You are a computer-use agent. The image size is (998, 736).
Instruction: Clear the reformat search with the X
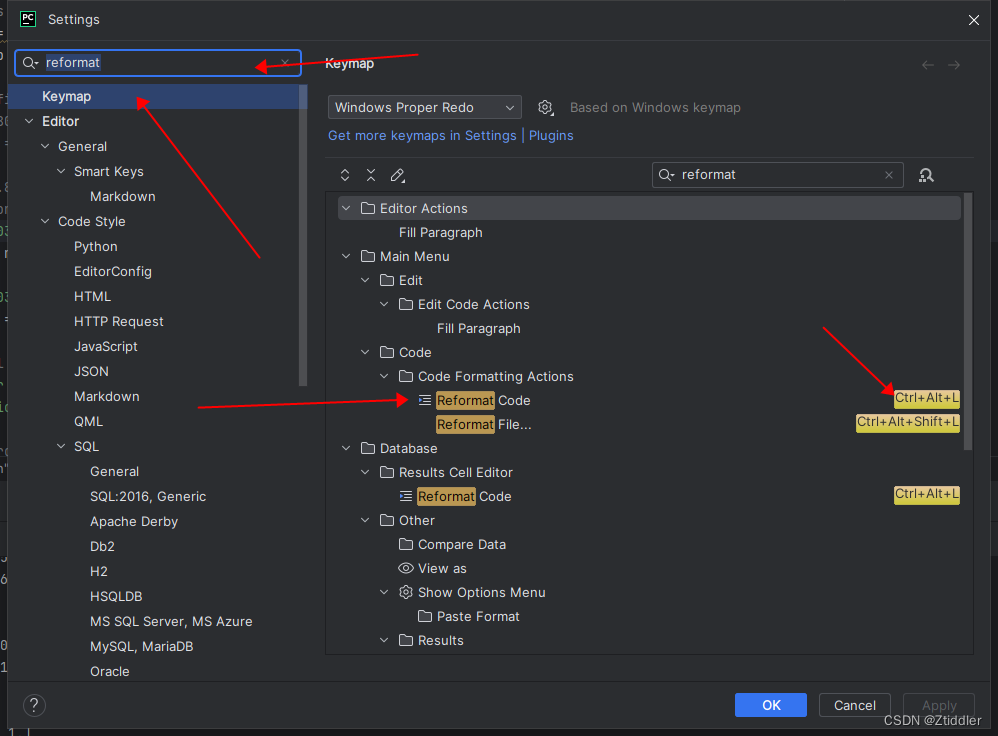(x=888, y=174)
